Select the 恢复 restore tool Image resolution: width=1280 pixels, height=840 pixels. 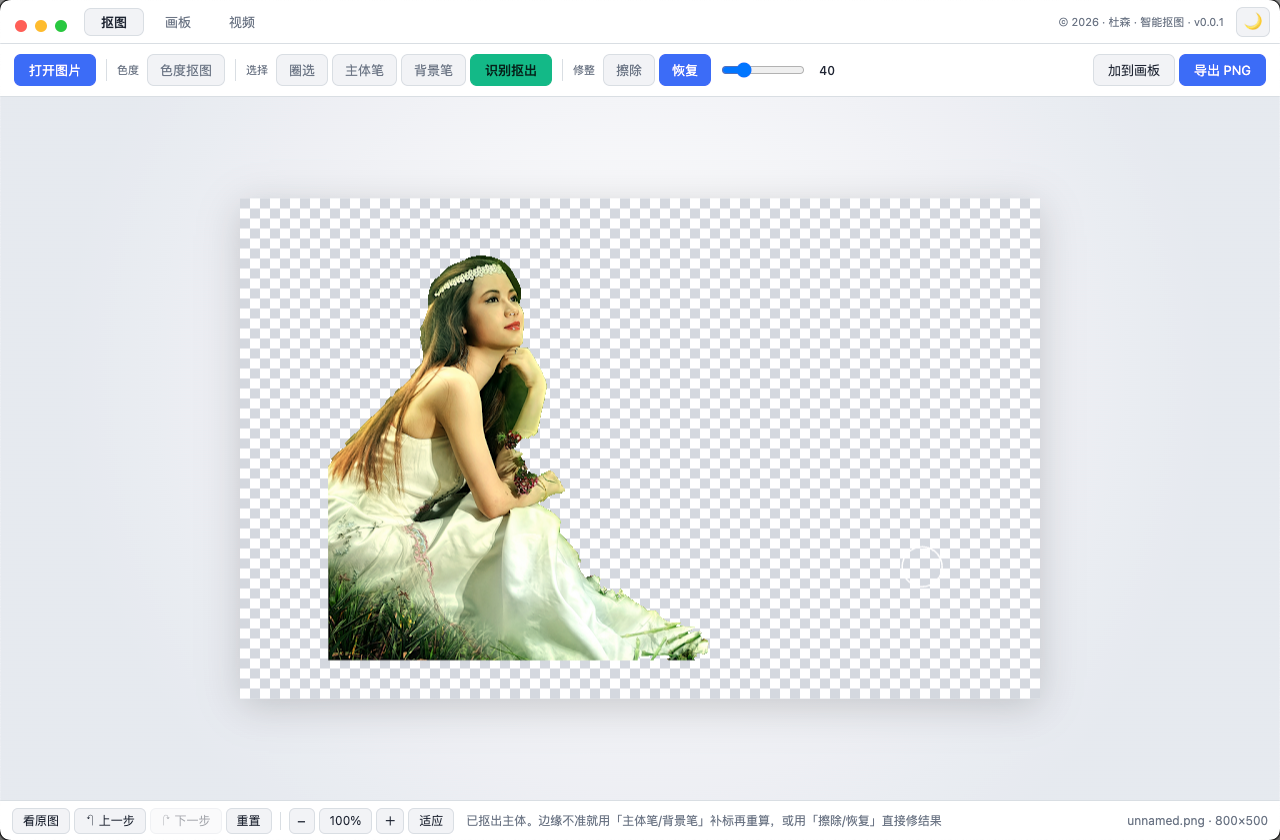(685, 70)
